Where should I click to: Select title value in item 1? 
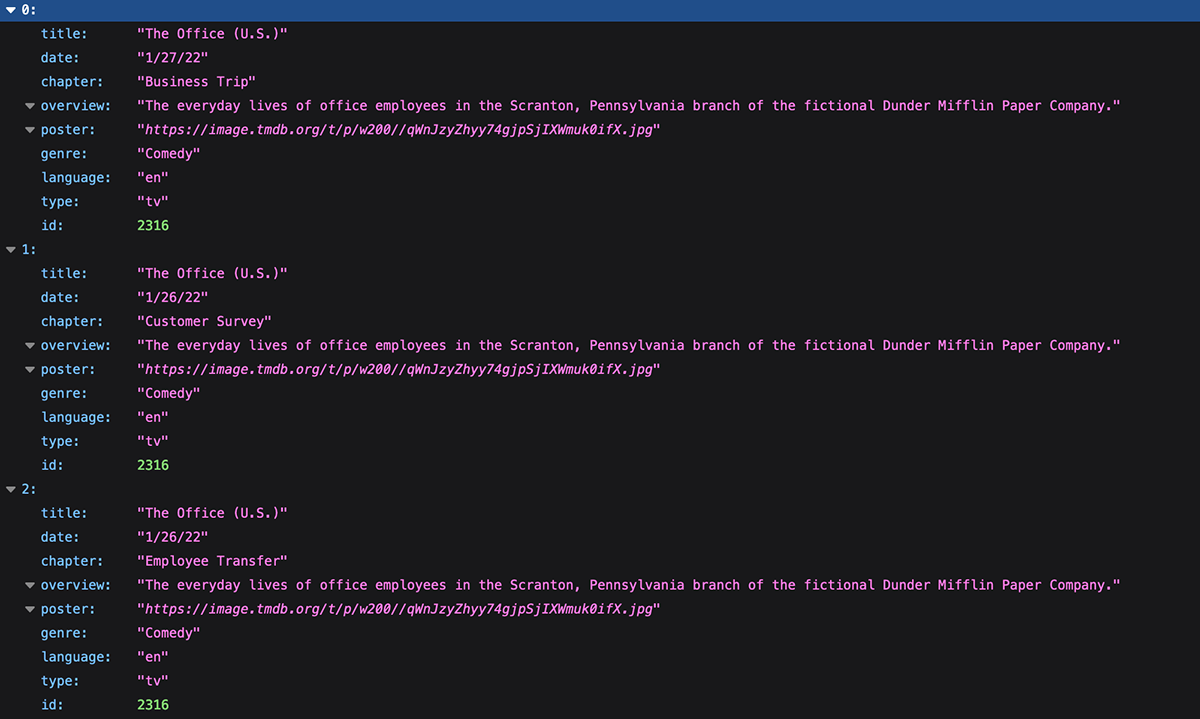[212, 274]
